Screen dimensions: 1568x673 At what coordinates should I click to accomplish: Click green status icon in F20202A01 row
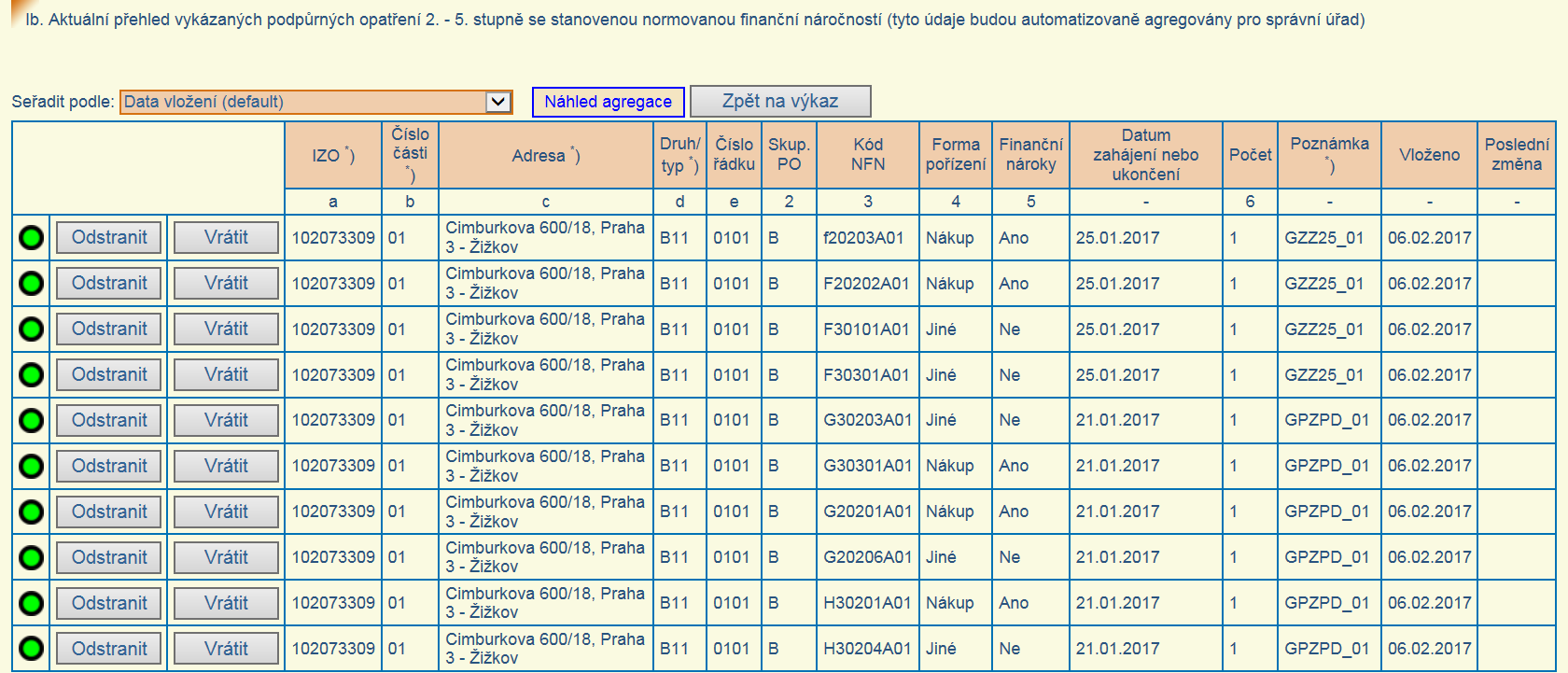tap(31, 284)
